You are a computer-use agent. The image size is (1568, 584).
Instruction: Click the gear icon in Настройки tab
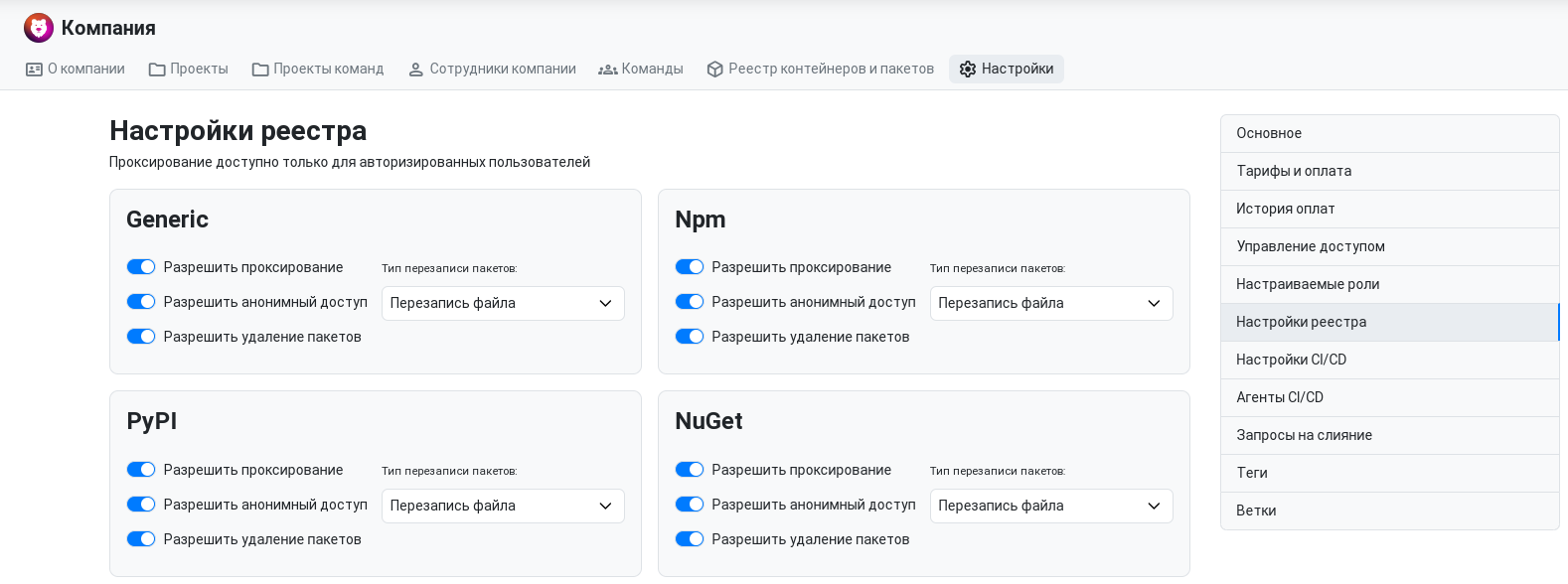coord(968,70)
